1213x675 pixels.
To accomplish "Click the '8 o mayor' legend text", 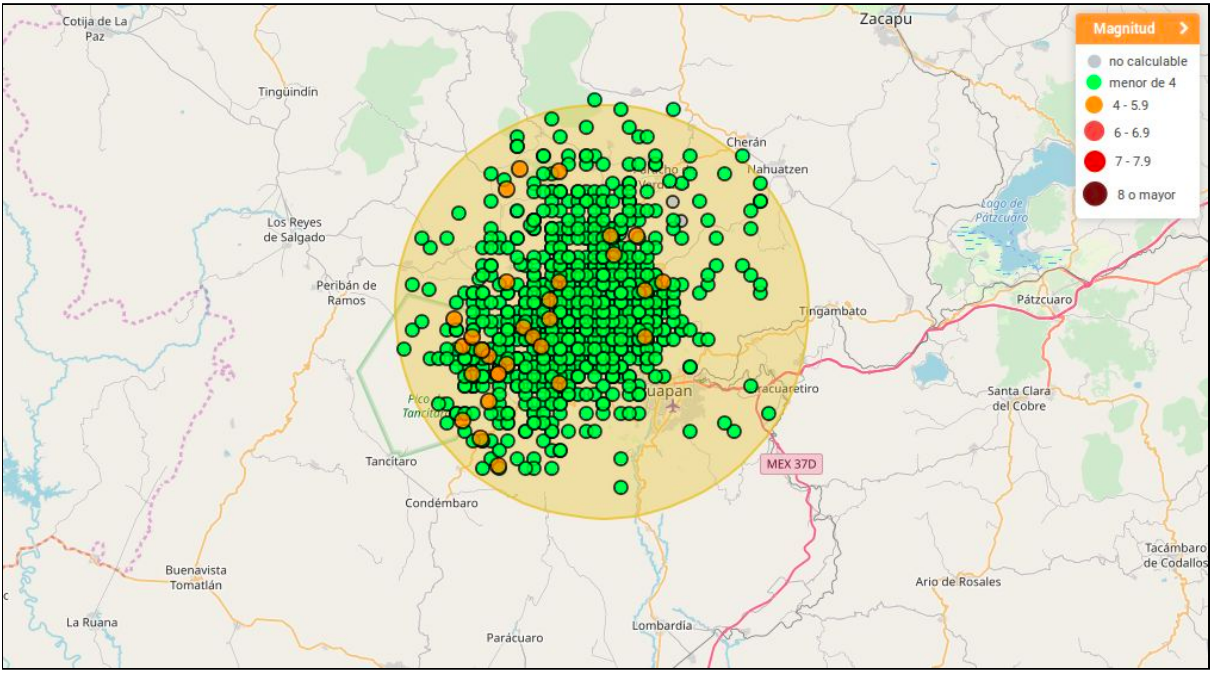I will pos(1146,195).
